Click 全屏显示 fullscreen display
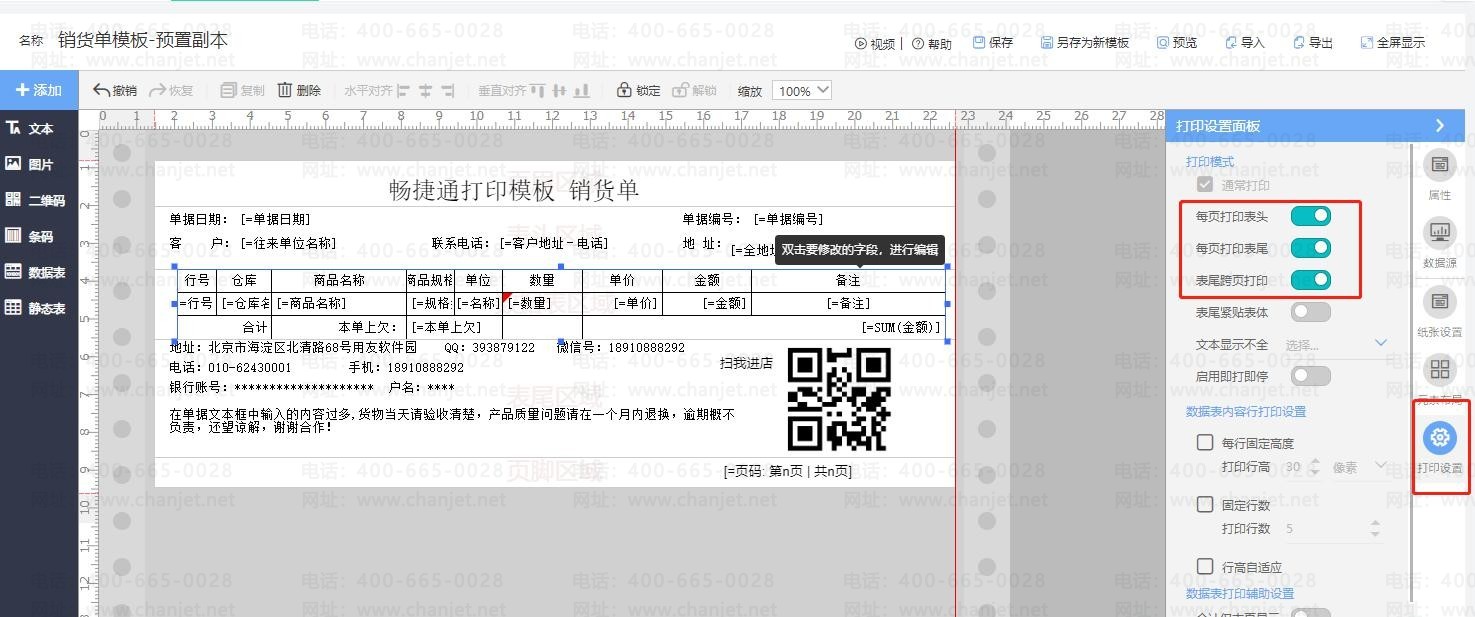 [1393, 43]
